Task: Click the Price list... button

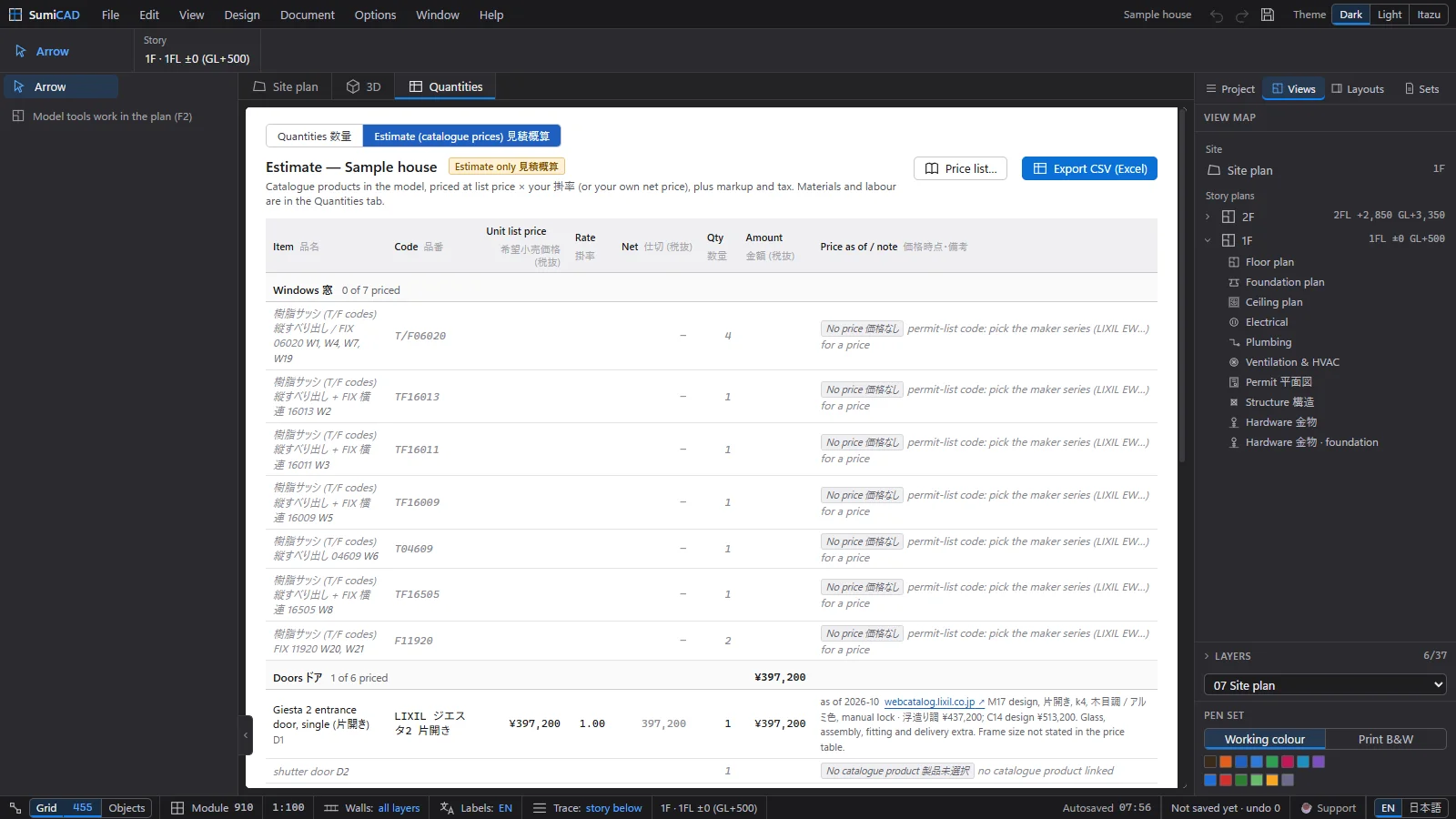Action: point(960,168)
